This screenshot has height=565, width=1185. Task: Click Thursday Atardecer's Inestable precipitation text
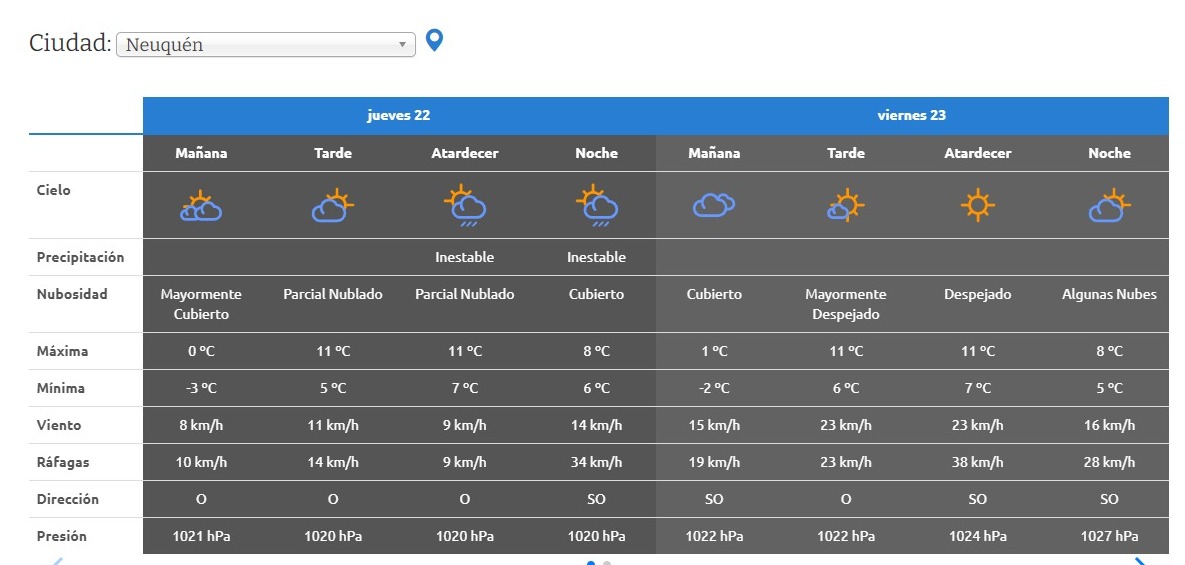tap(465, 257)
